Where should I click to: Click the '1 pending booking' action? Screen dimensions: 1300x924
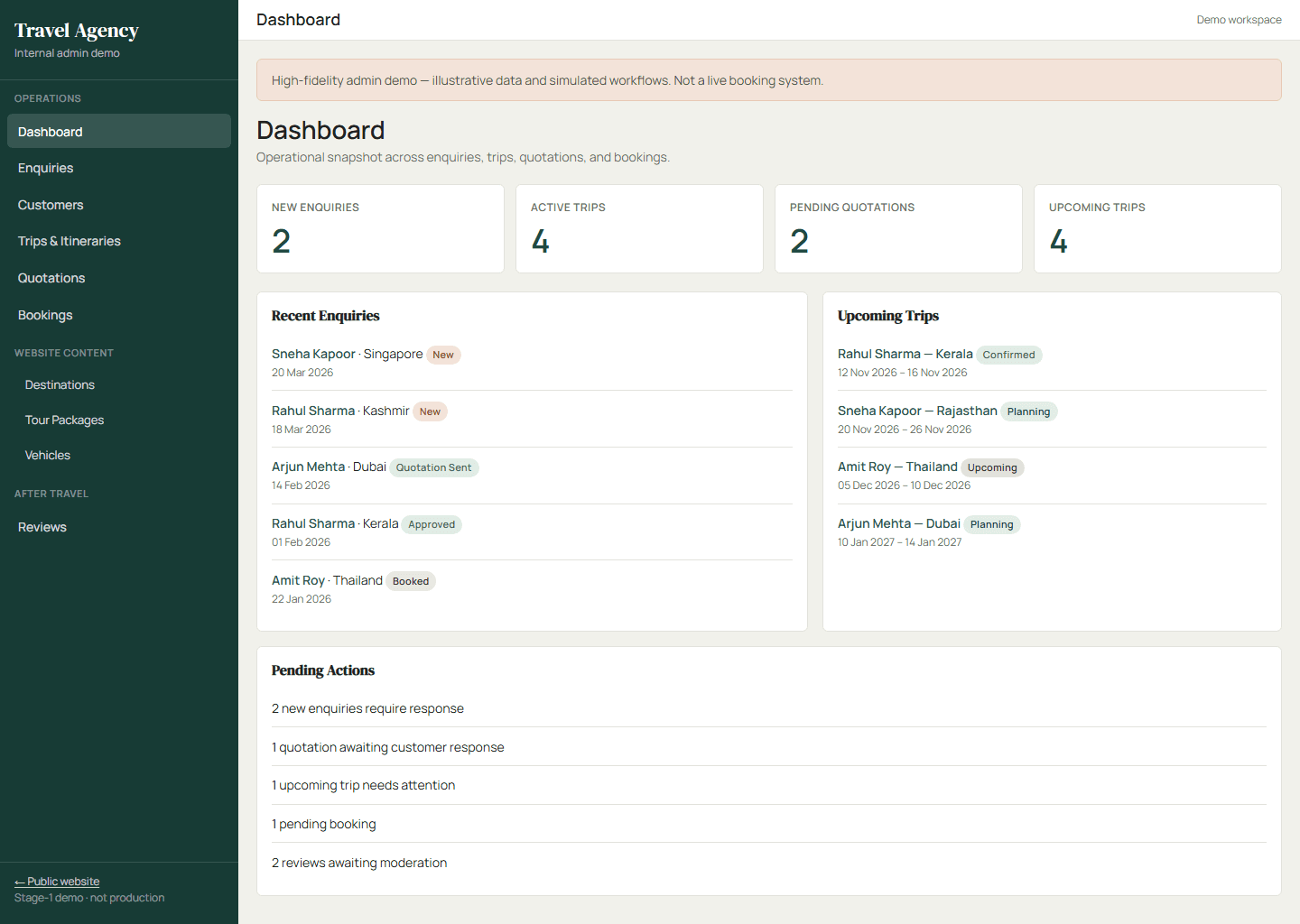[324, 824]
